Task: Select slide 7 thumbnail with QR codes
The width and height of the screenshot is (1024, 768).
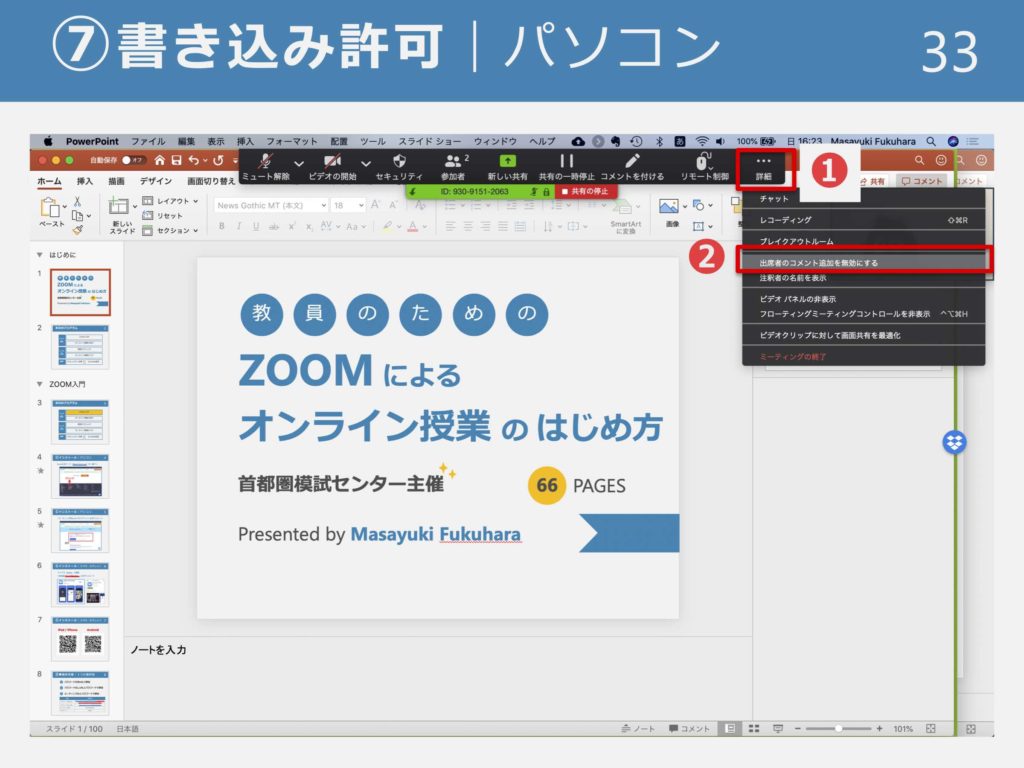Action: click(x=80, y=639)
